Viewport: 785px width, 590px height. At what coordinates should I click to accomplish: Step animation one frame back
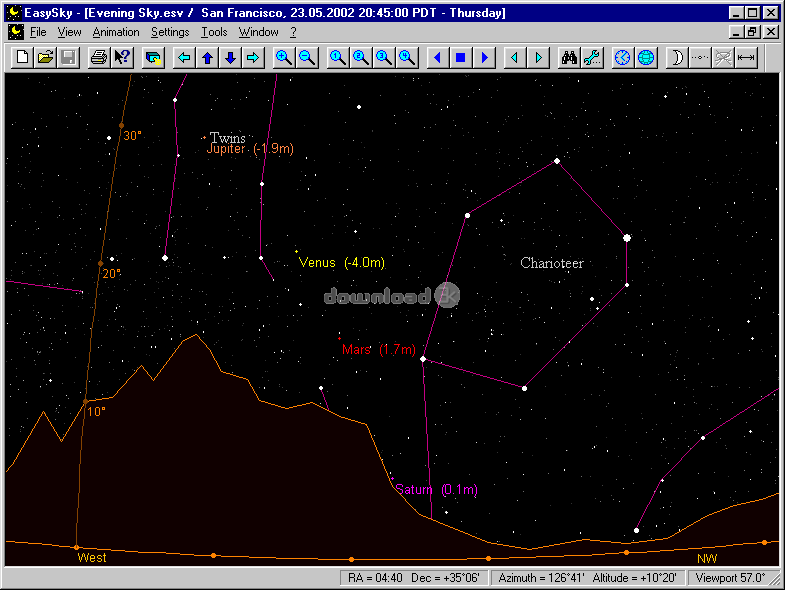515,58
